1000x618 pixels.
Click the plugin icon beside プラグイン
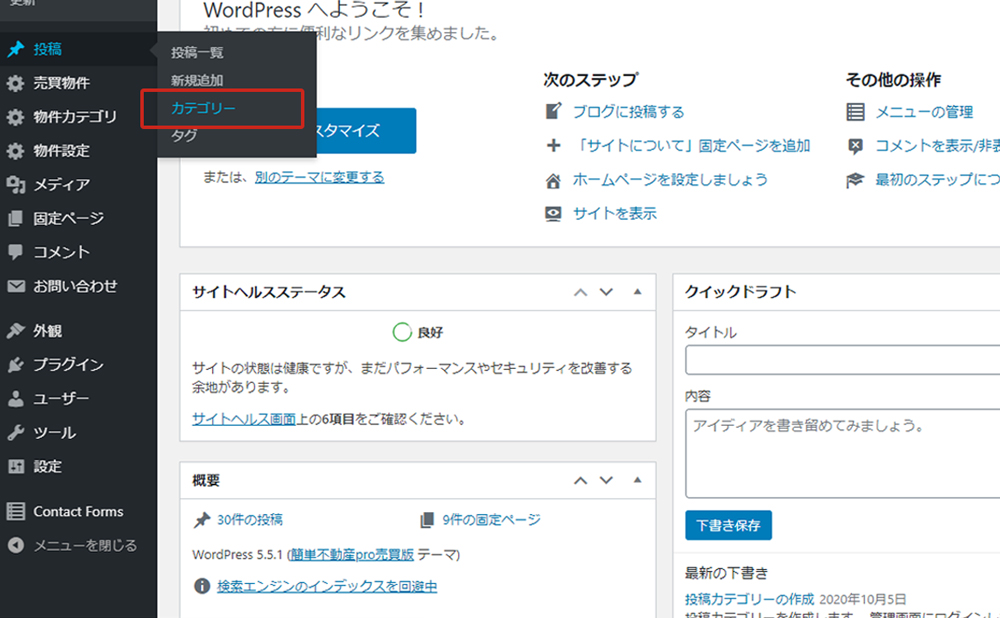pyautogui.click(x=15, y=365)
